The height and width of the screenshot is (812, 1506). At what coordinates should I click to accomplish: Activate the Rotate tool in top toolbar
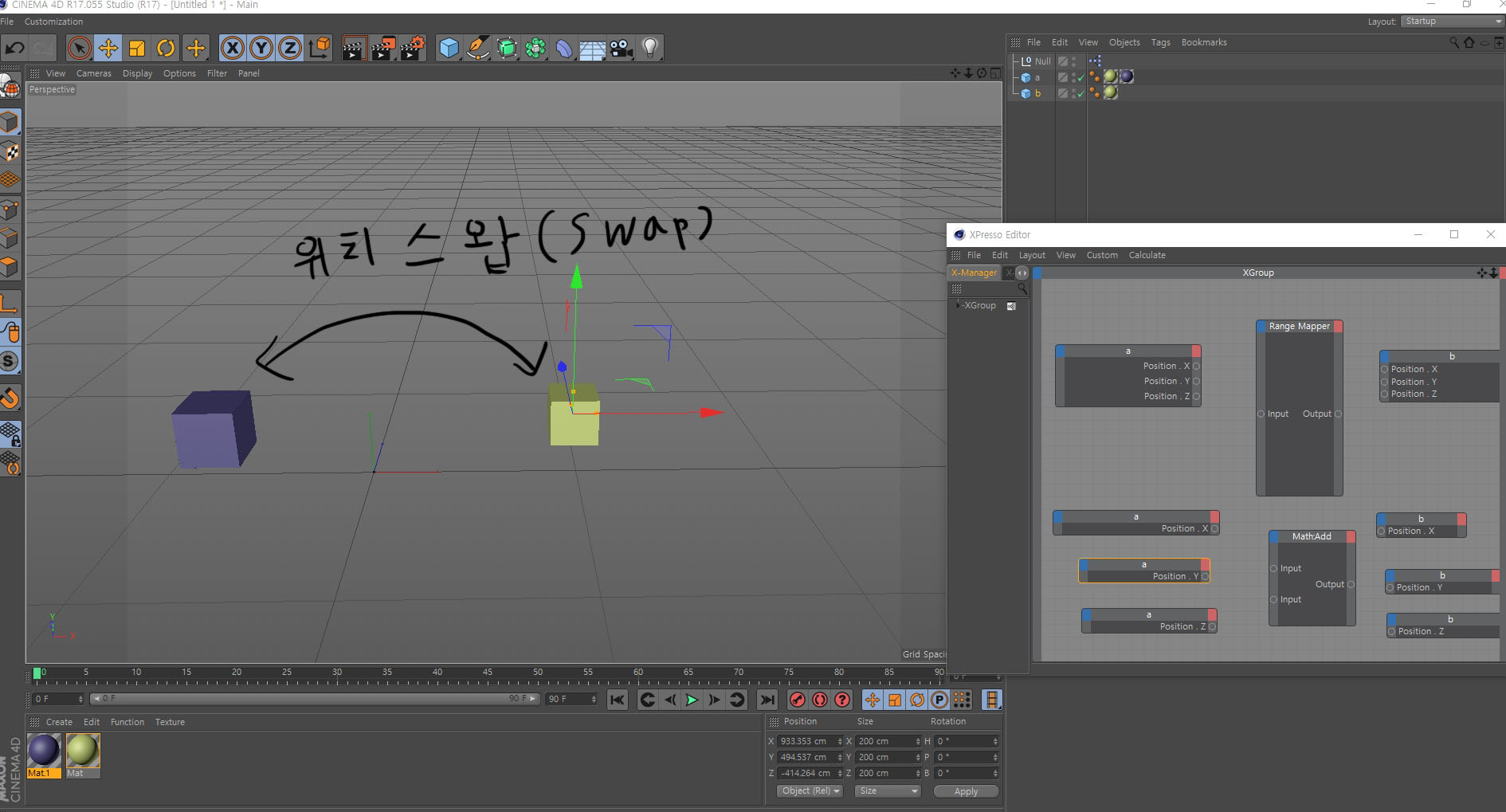click(166, 49)
